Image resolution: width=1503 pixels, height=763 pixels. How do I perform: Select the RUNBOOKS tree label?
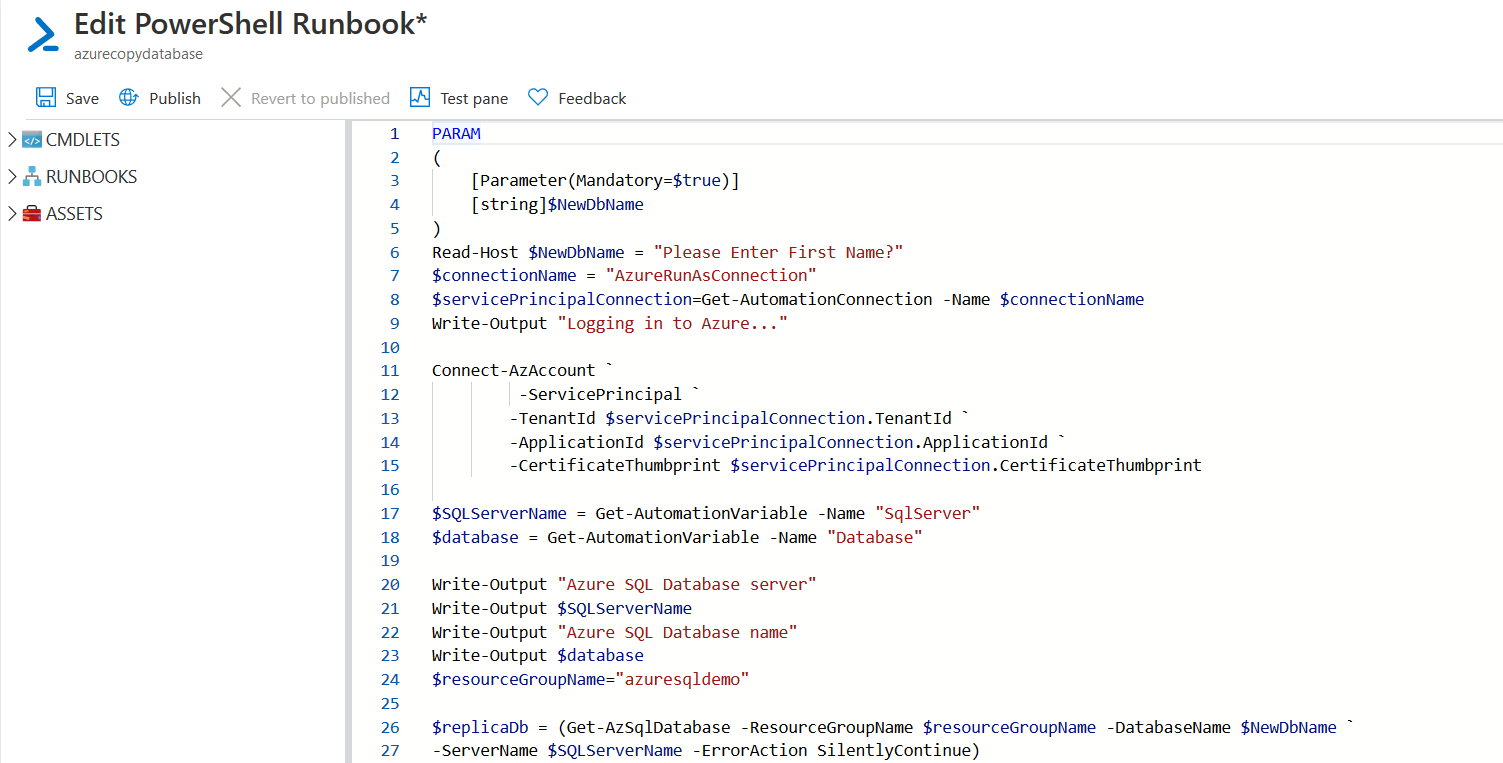(92, 177)
